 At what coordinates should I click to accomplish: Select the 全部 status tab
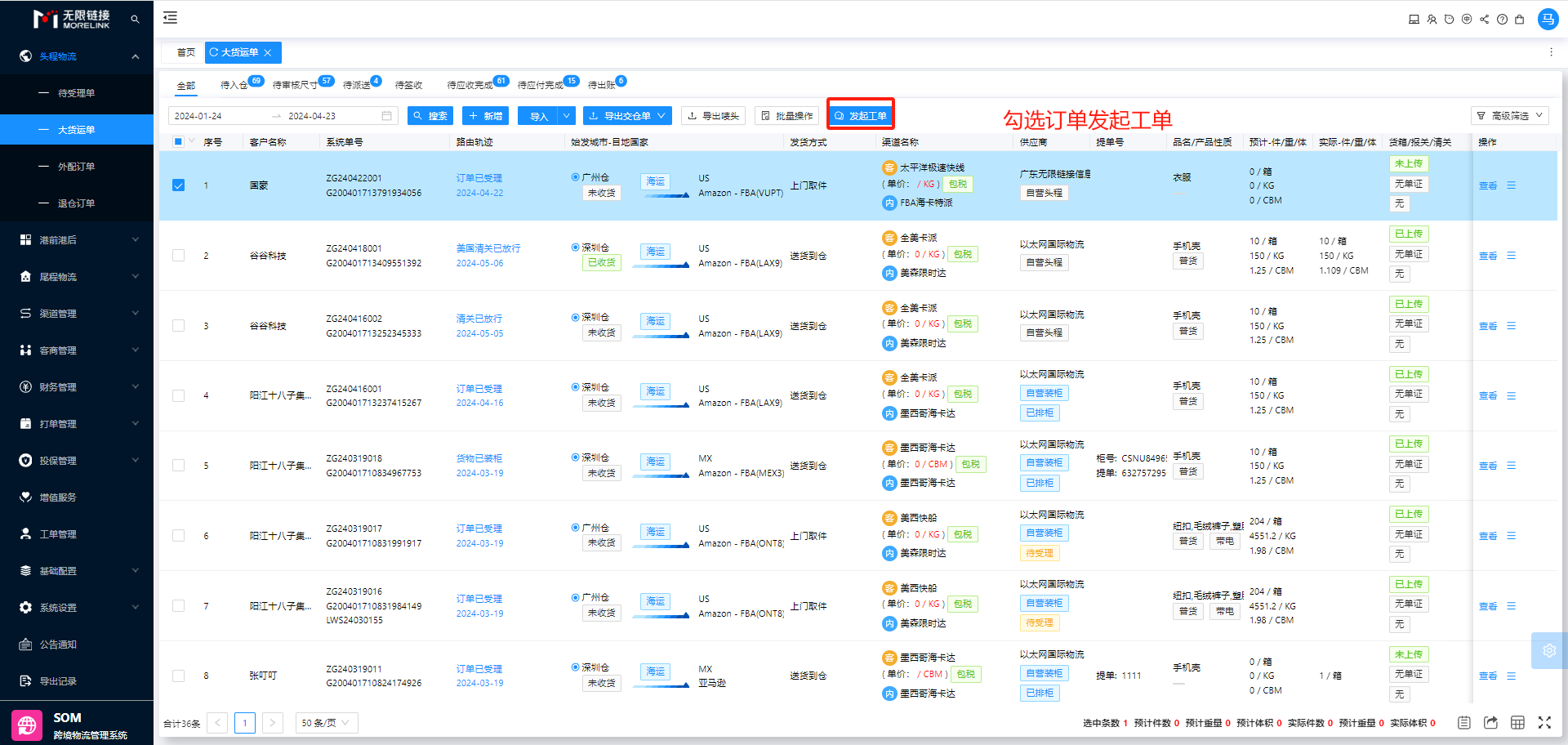tap(186, 85)
